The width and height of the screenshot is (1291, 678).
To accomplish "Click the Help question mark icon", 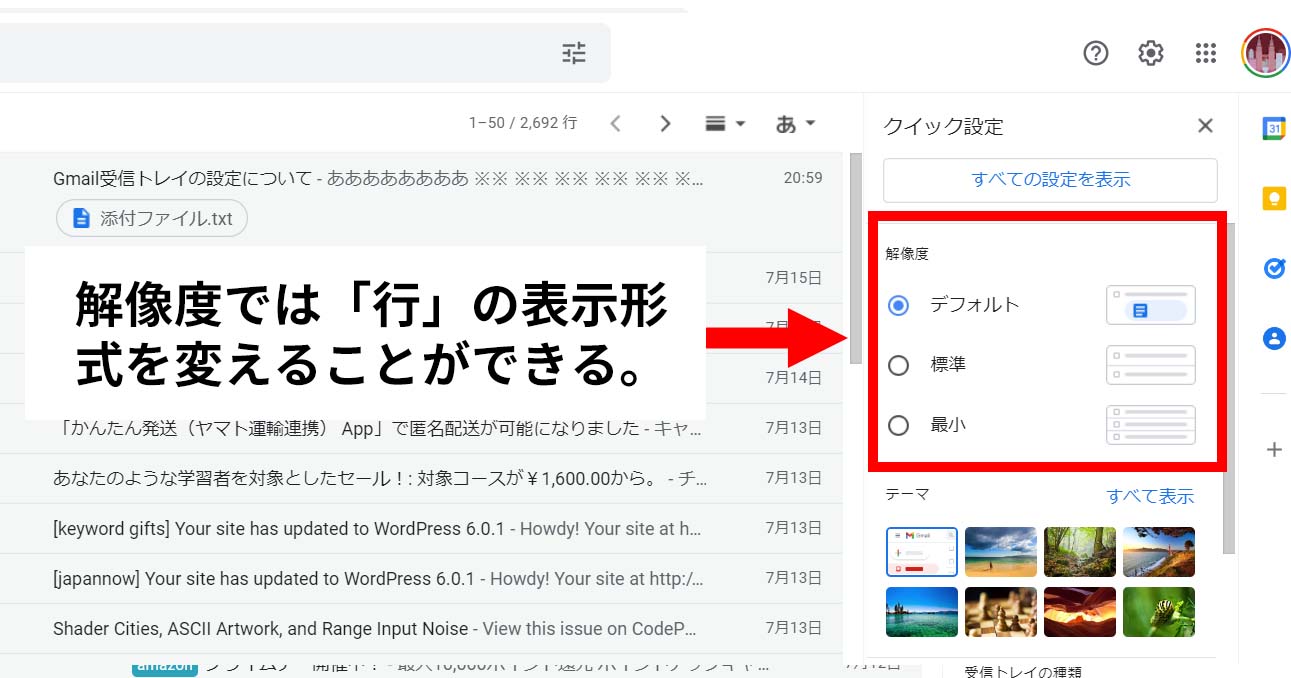I will [x=1096, y=53].
